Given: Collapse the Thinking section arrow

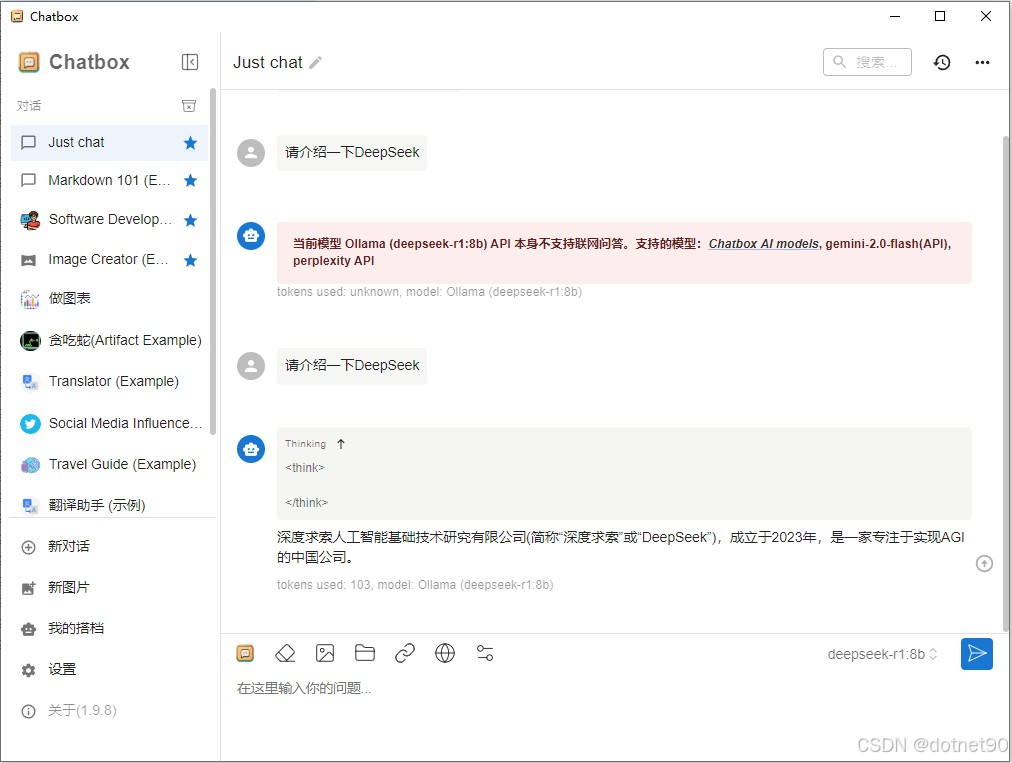Looking at the screenshot, I should tap(341, 444).
